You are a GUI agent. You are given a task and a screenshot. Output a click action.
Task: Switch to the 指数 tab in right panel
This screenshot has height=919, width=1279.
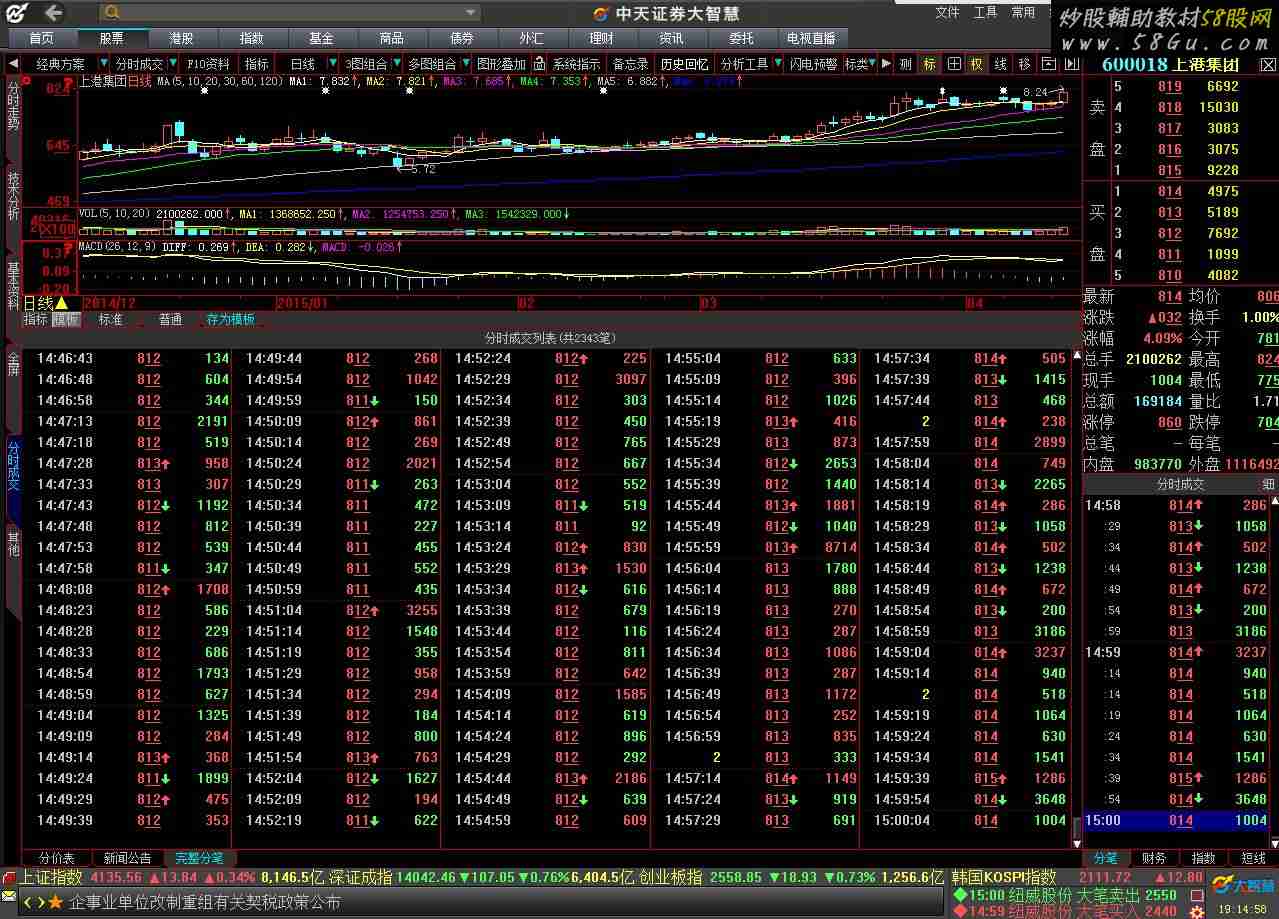coord(1203,858)
